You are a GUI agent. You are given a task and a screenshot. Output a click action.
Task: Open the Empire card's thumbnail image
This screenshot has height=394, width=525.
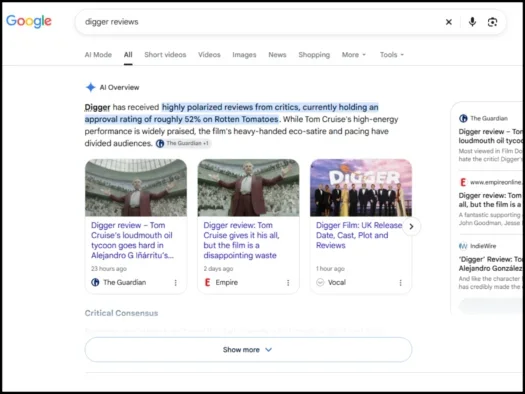[x=248, y=187]
